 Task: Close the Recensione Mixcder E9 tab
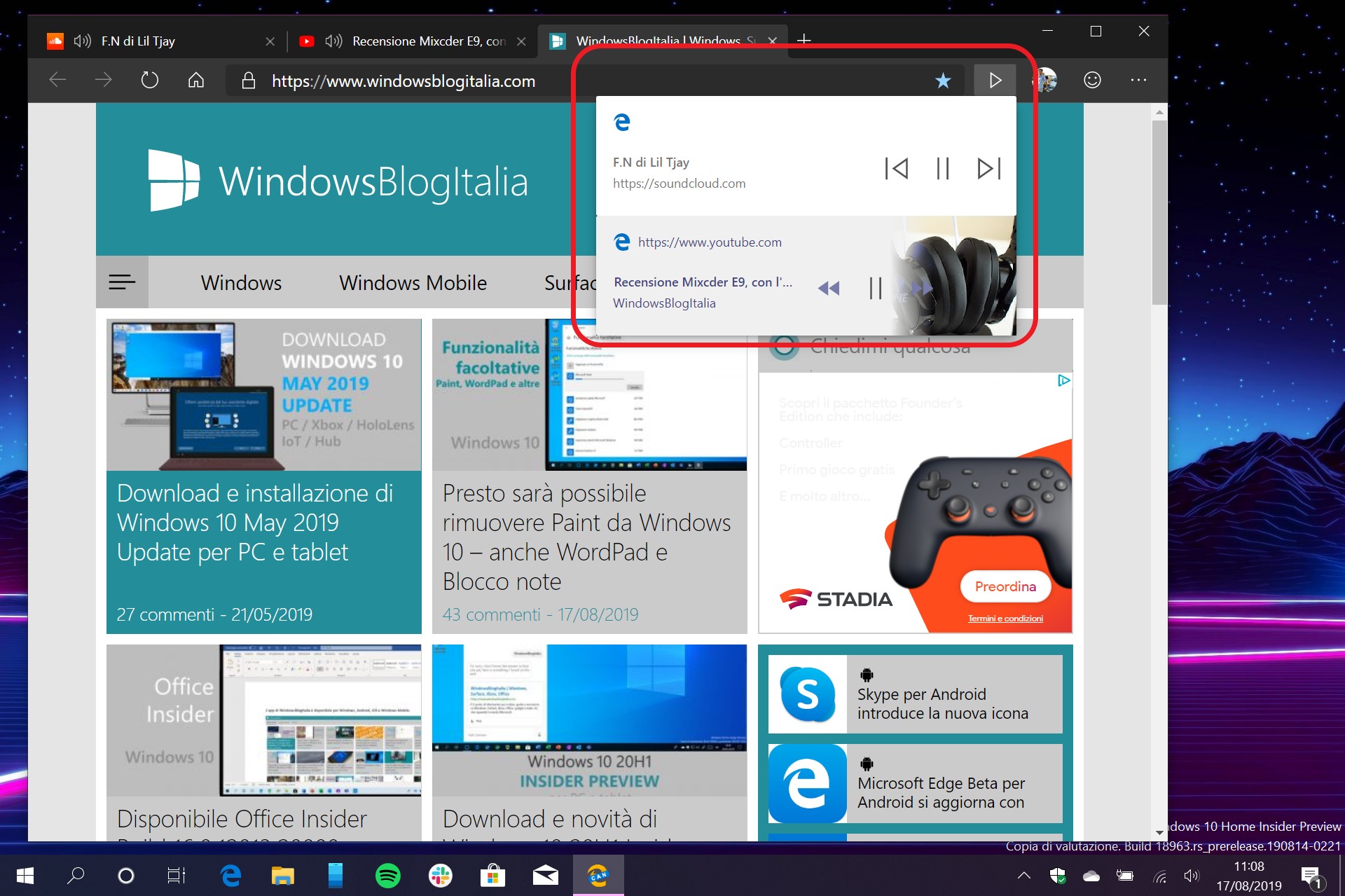tap(521, 41)
